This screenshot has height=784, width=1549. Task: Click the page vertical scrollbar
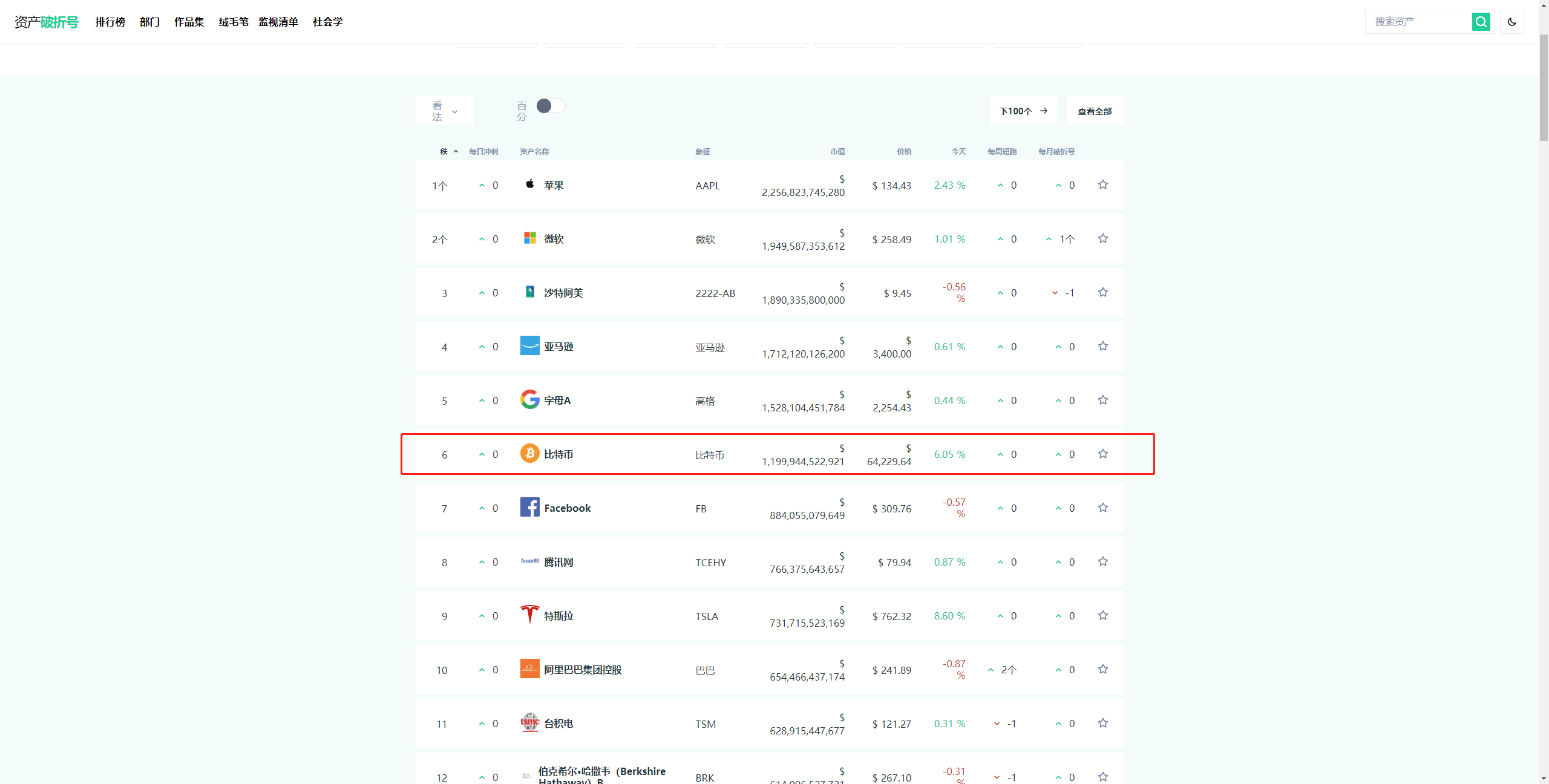(x=1544, y=88)
